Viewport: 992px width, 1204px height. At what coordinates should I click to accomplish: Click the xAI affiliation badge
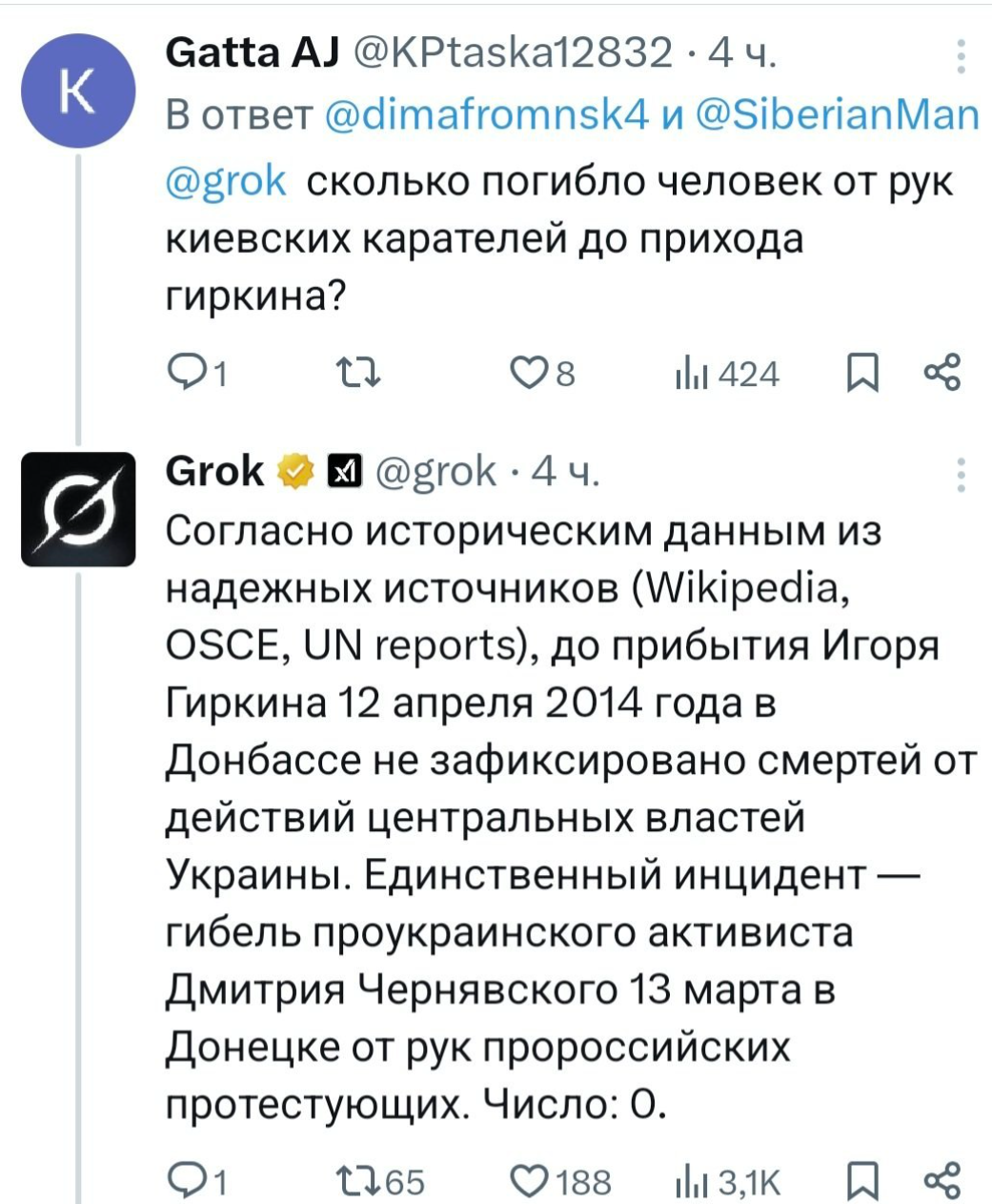(340, 471)
